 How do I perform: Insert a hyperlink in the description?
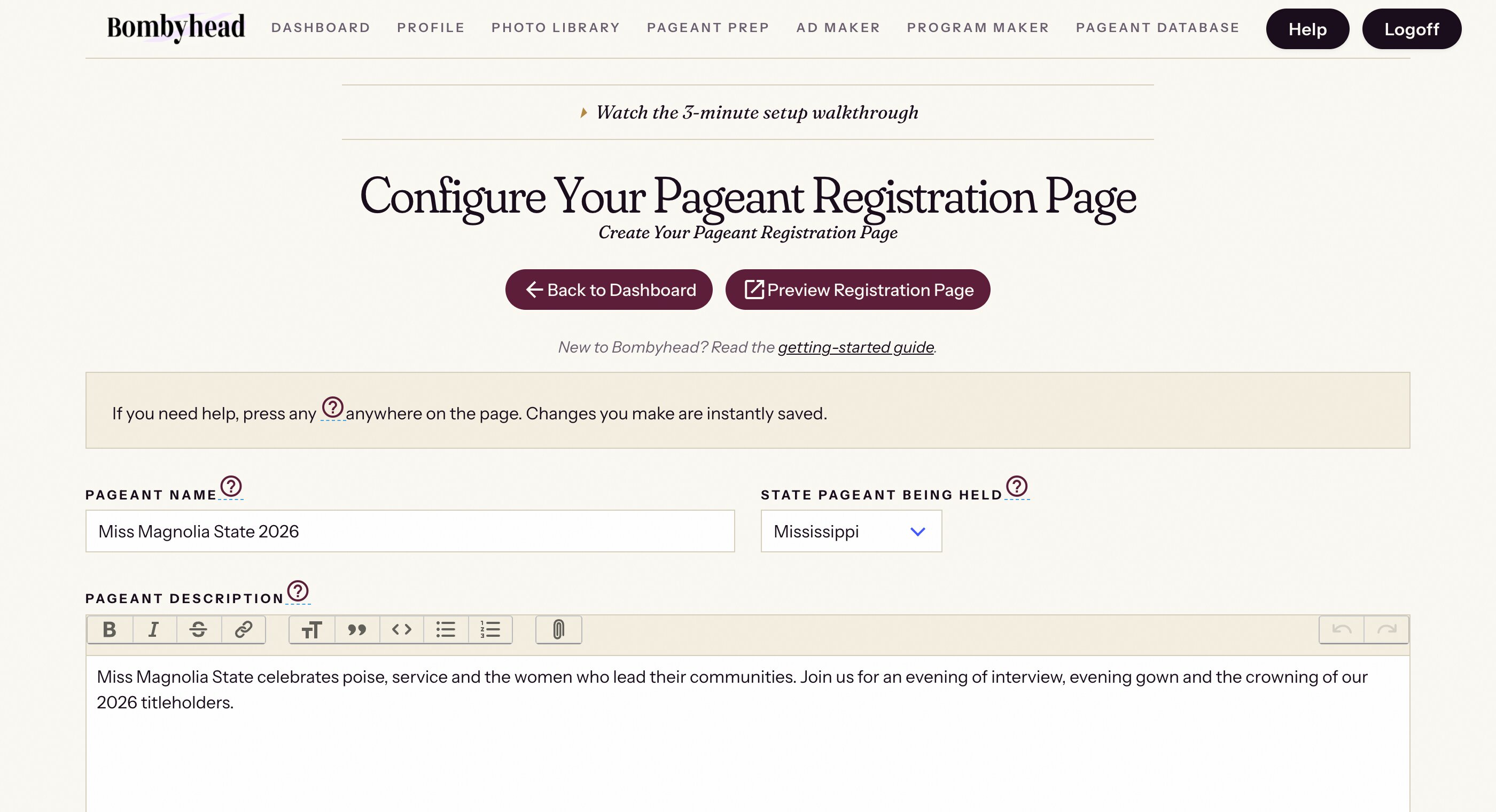click(x=243, y=630)
